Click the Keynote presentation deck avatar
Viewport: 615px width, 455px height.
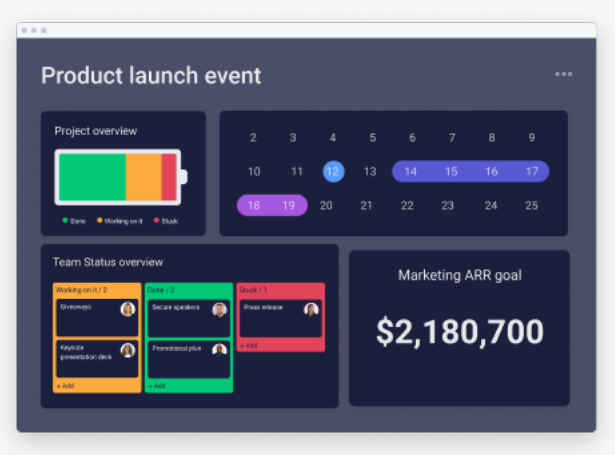pos(127,350)
